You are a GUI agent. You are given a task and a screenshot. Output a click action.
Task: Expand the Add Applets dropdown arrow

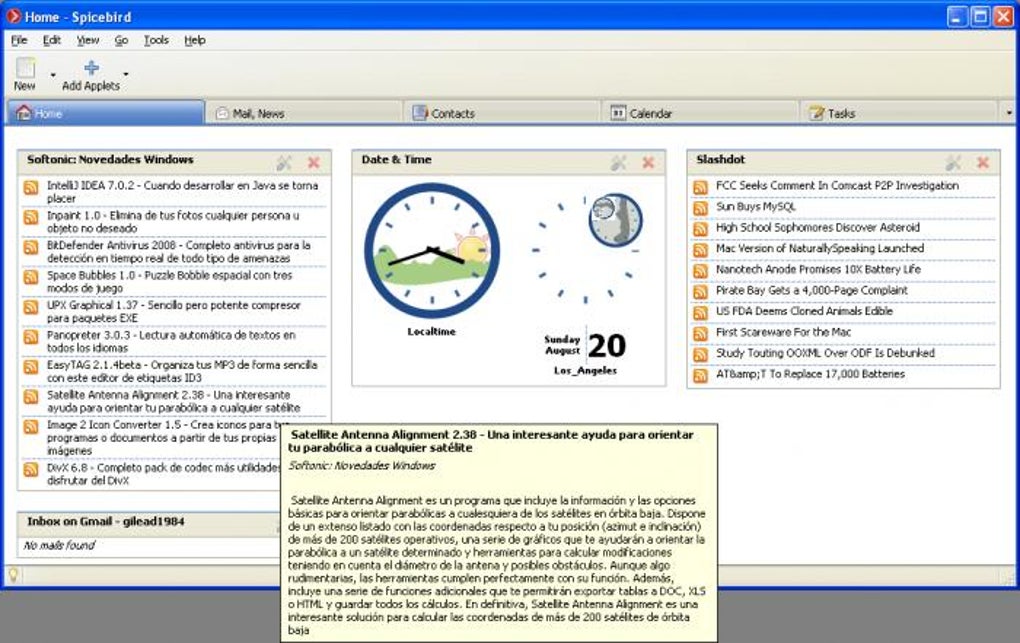(x=126, y=74)
